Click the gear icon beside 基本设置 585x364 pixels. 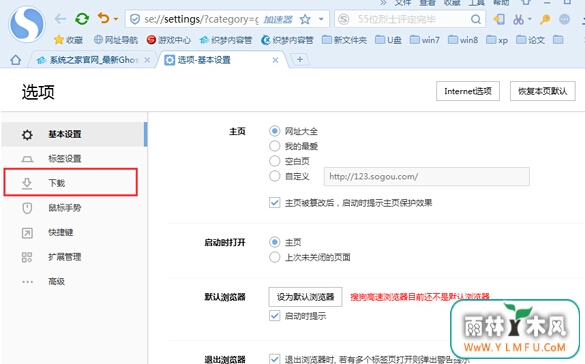[27, 135]
